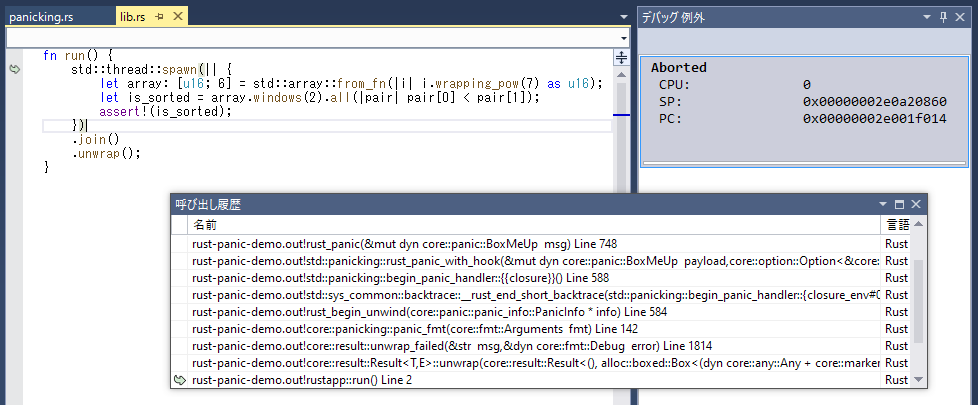
Task: Click the 言語 column header
Action: click(897, 225)
